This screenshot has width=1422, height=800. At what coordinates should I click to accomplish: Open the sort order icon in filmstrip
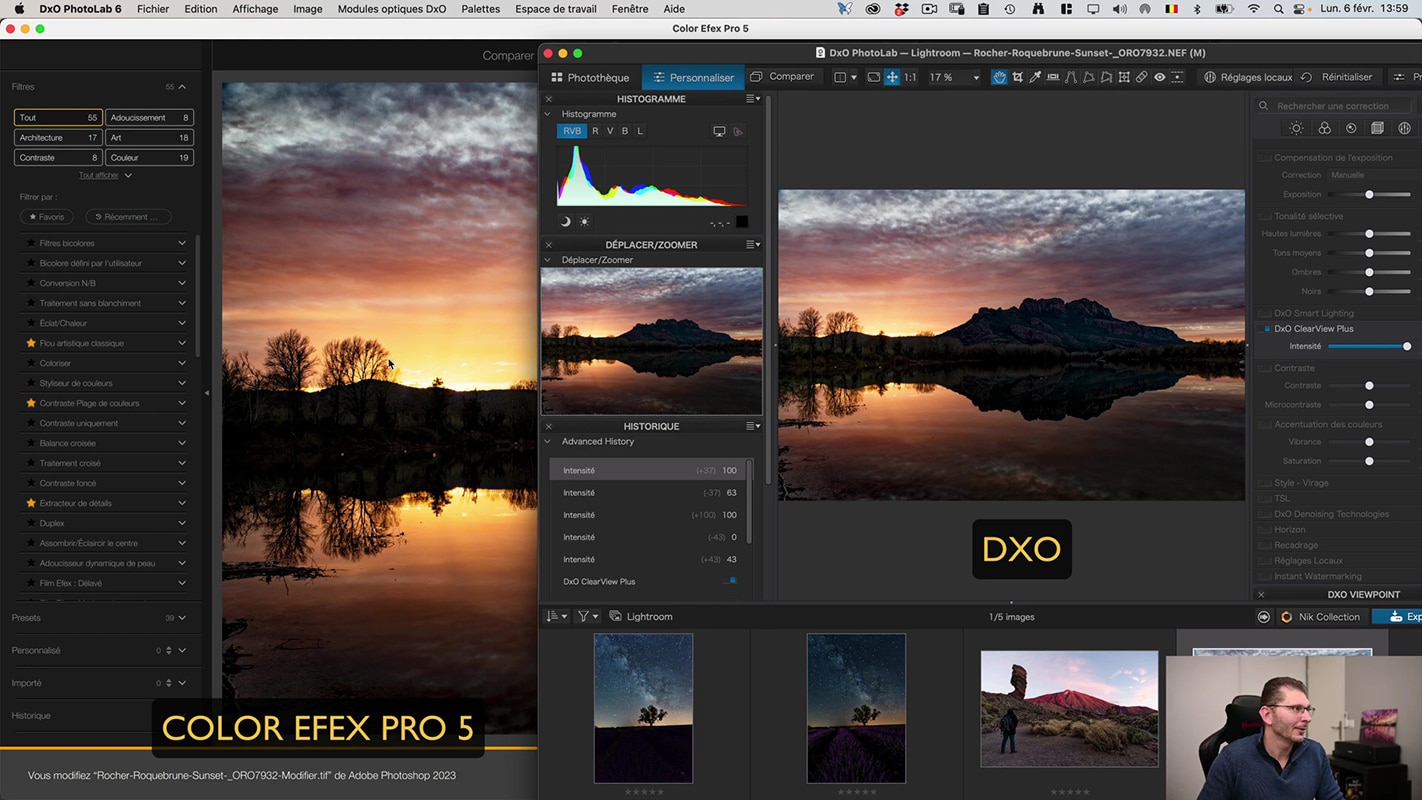[x=556, y=617]
